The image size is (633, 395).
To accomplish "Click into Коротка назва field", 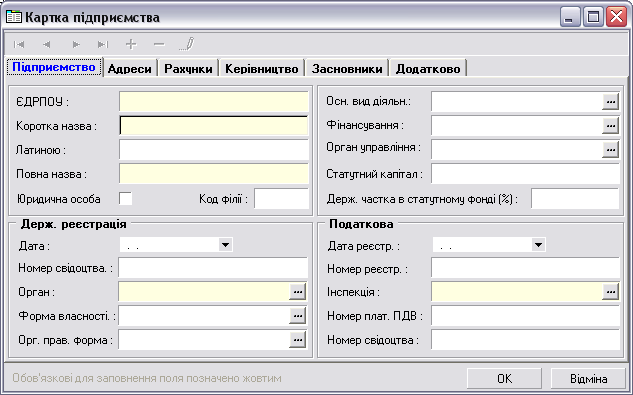I will click(214, 126).
